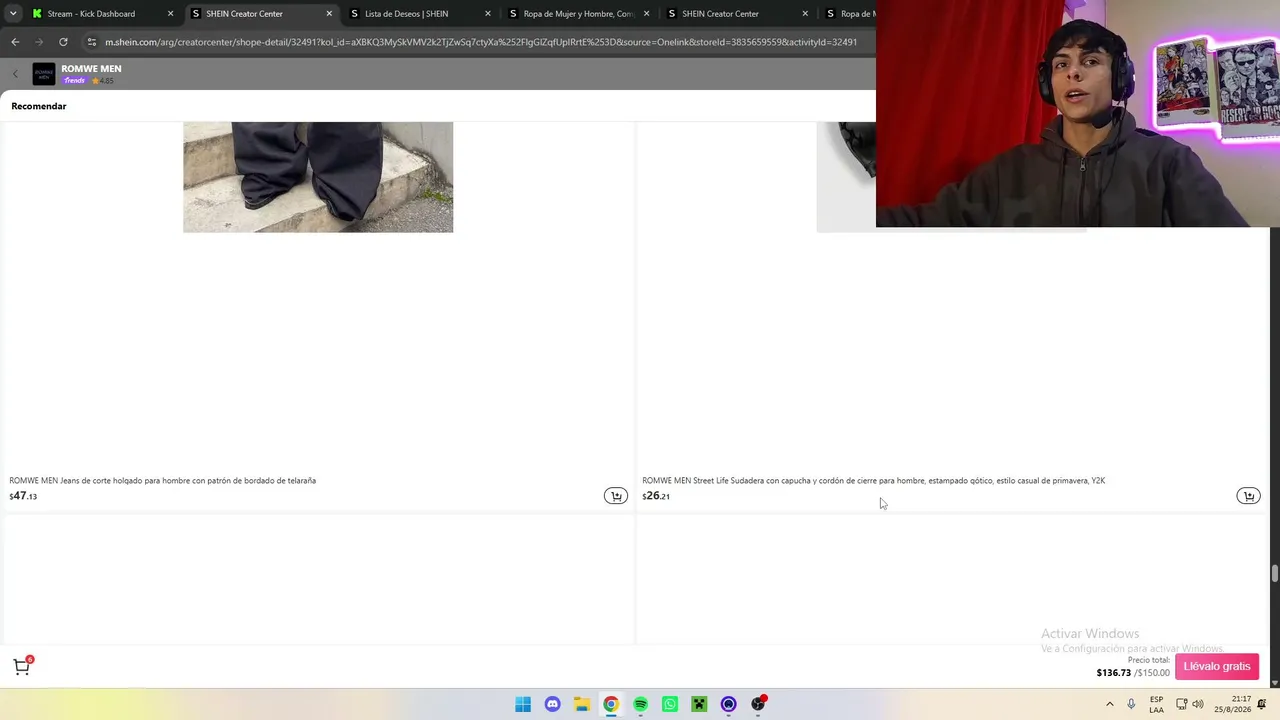Open the tab search dropdown in Chrome
Screen dimensions: 1280x720
(13, 13)
